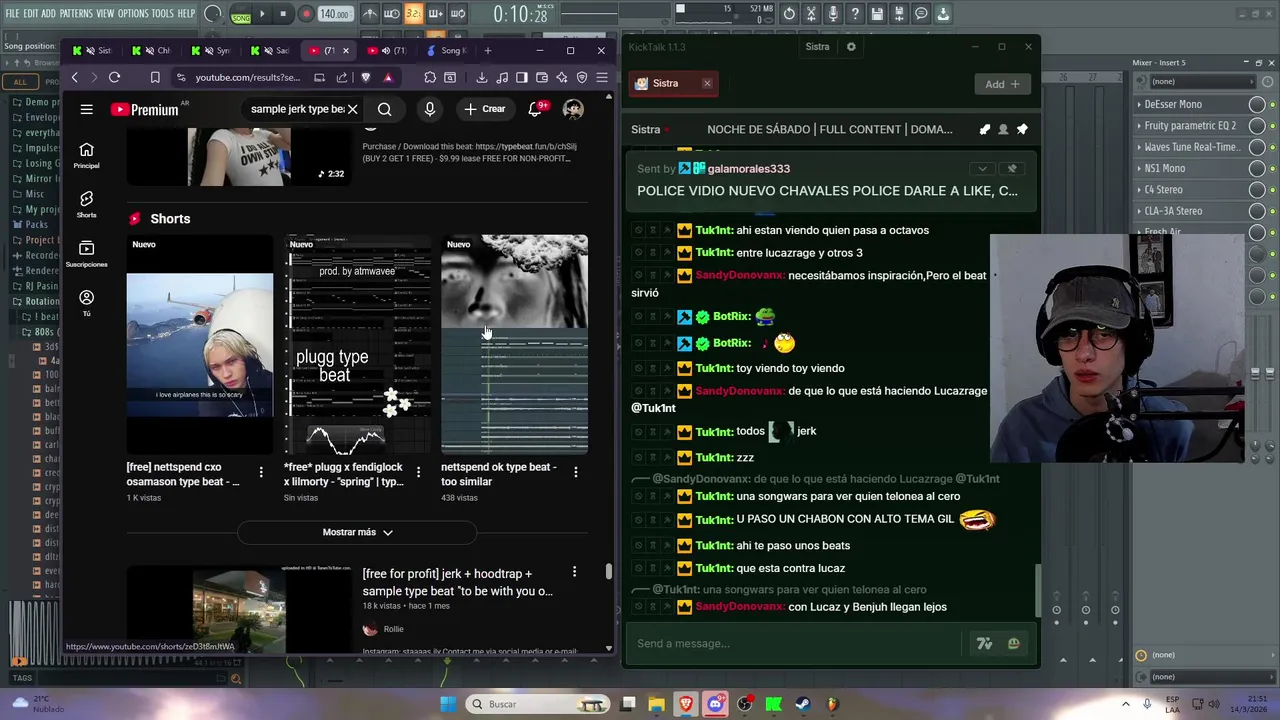Click FL Studio microphone recording icon
Viewport: 1280px width, 720px height.
[833, 14]
